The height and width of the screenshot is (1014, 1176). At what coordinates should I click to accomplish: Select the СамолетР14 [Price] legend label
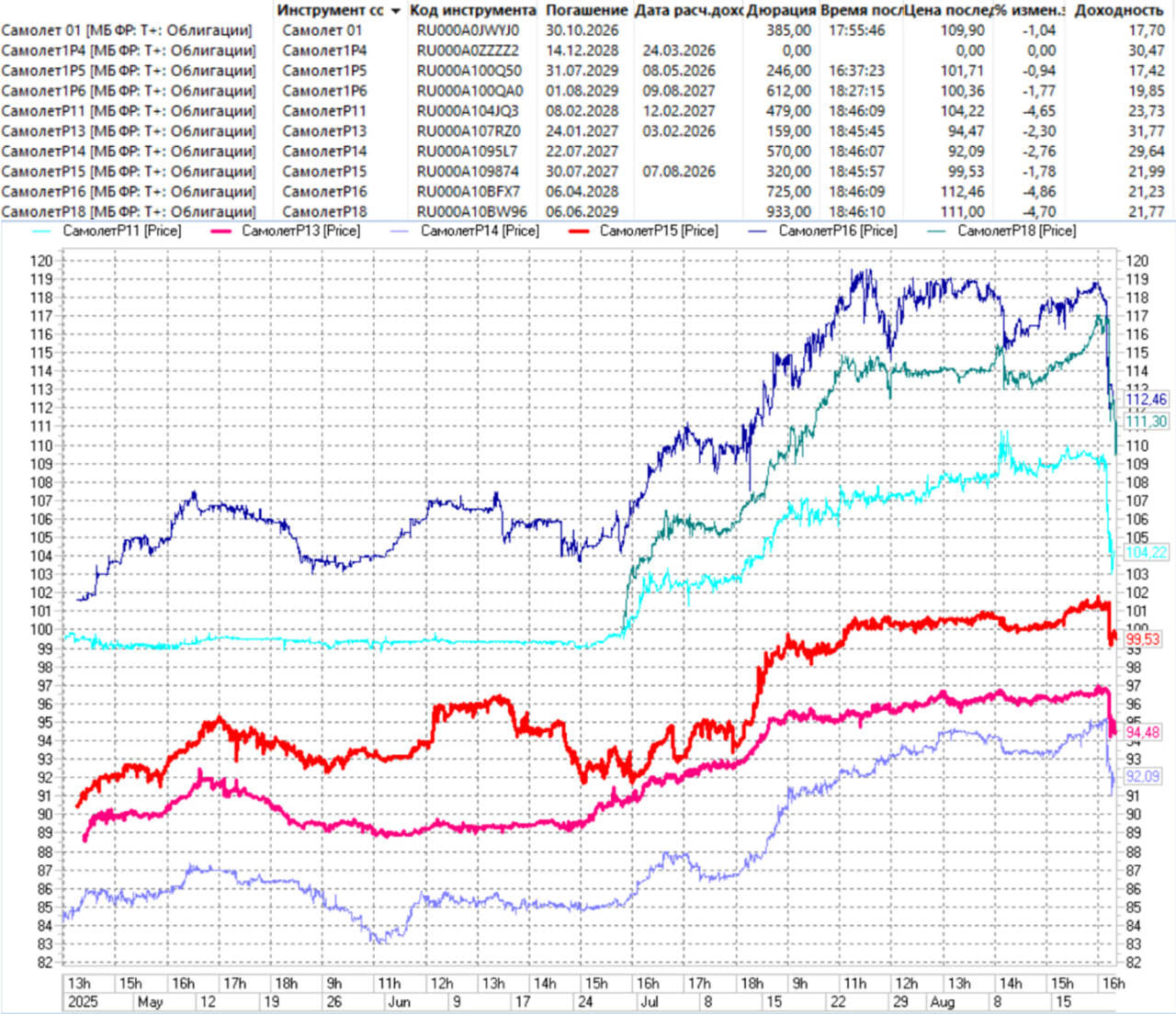[x=480, y=231]
